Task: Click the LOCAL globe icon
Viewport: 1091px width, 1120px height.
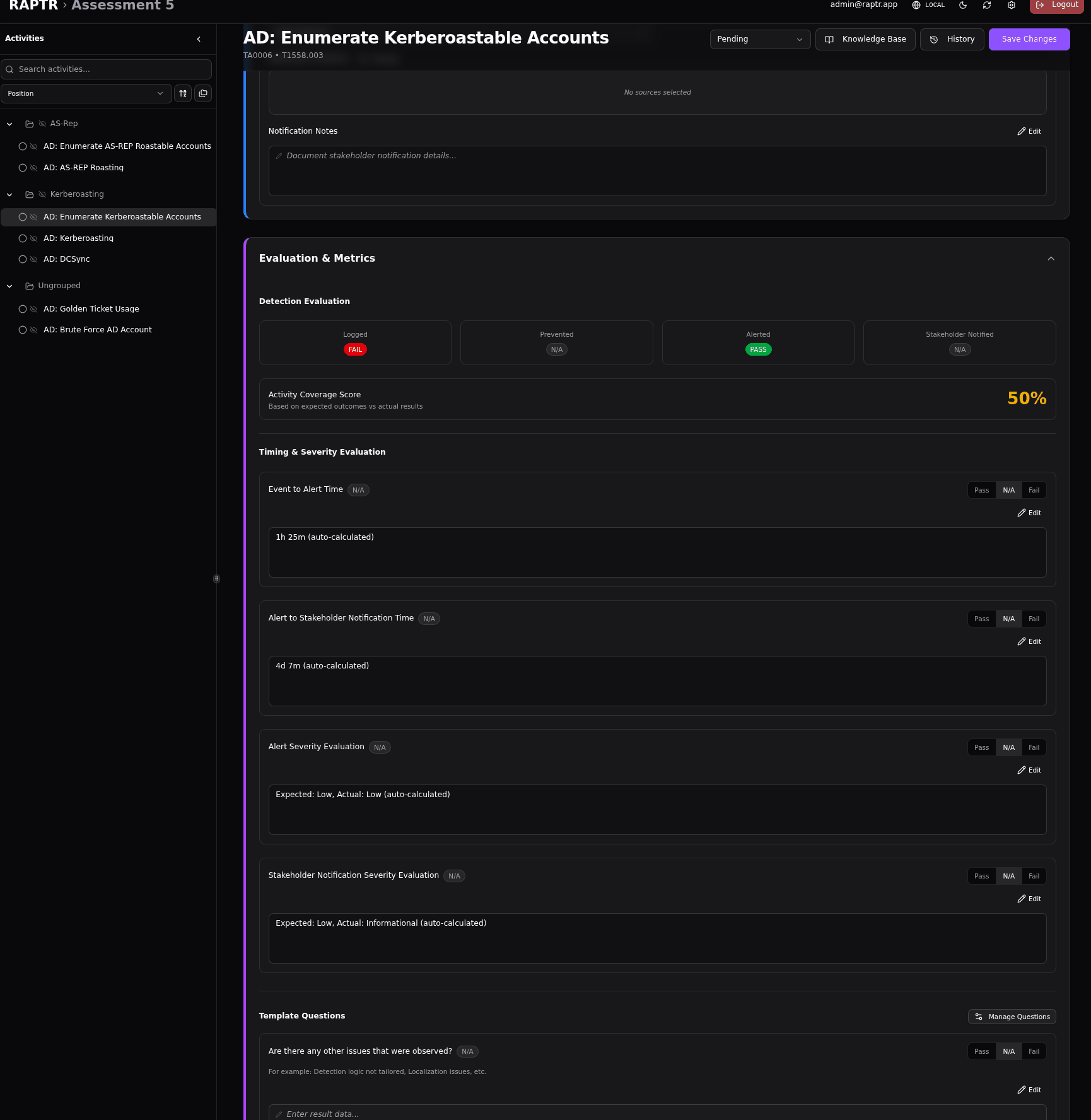Action: coord(916,5)
